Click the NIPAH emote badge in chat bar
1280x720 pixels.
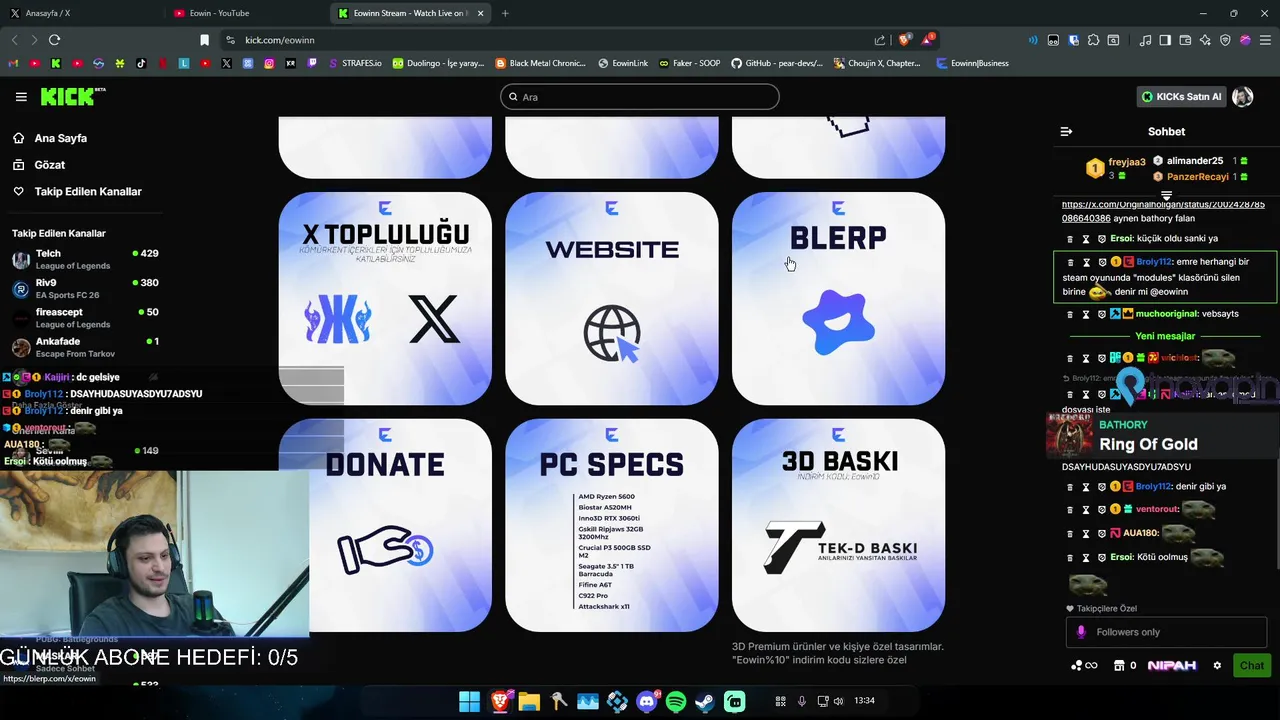1172,665
